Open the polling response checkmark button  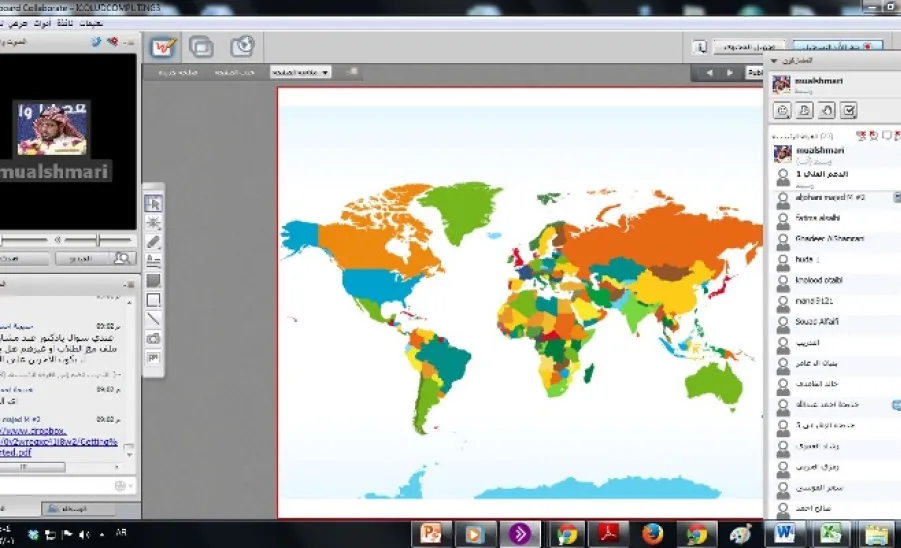[x=849, y=110]
